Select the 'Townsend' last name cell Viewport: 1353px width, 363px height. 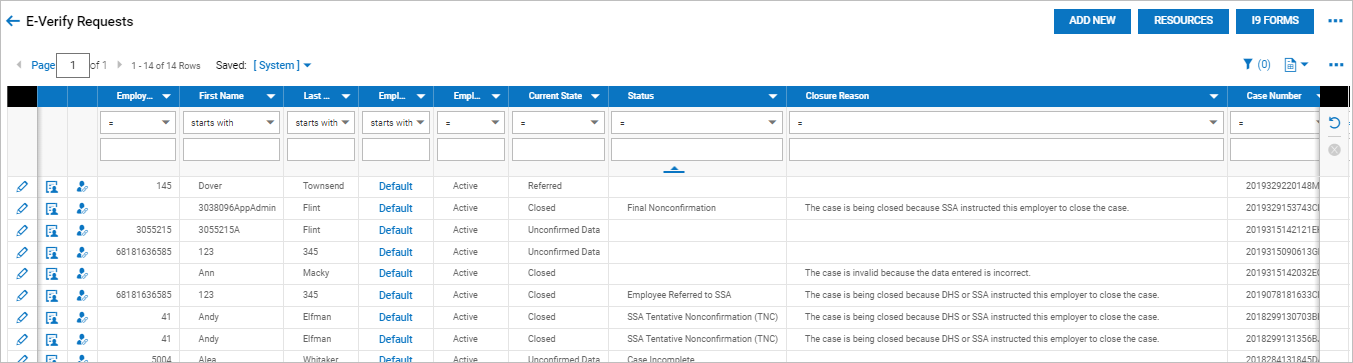pyautogui.click(x=322, y=186)
